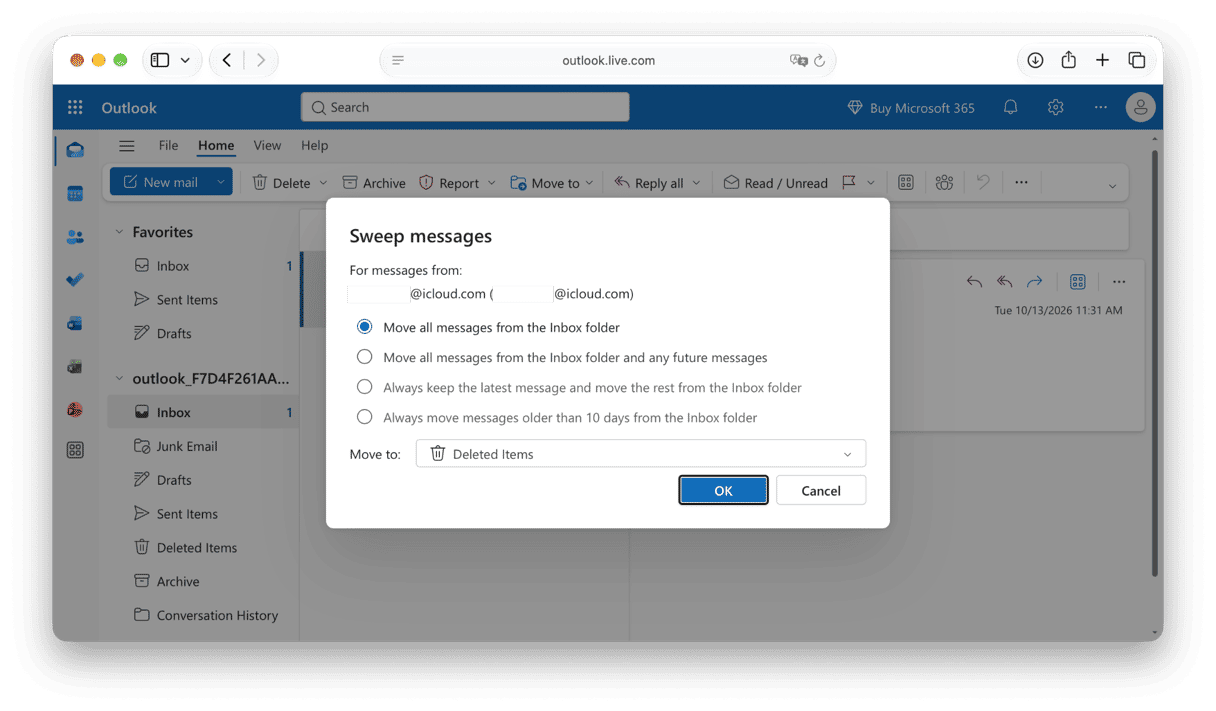The height and width of the screenshot is (711, 1216).
Task: Open the Move to Deleted Items dropdown
Action: pos(641,454)
